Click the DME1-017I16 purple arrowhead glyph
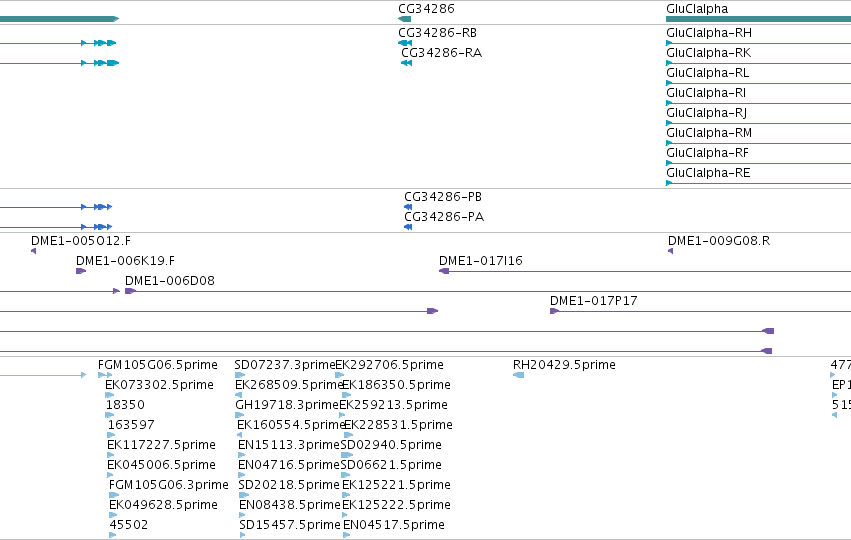 [x=444, y=271]
